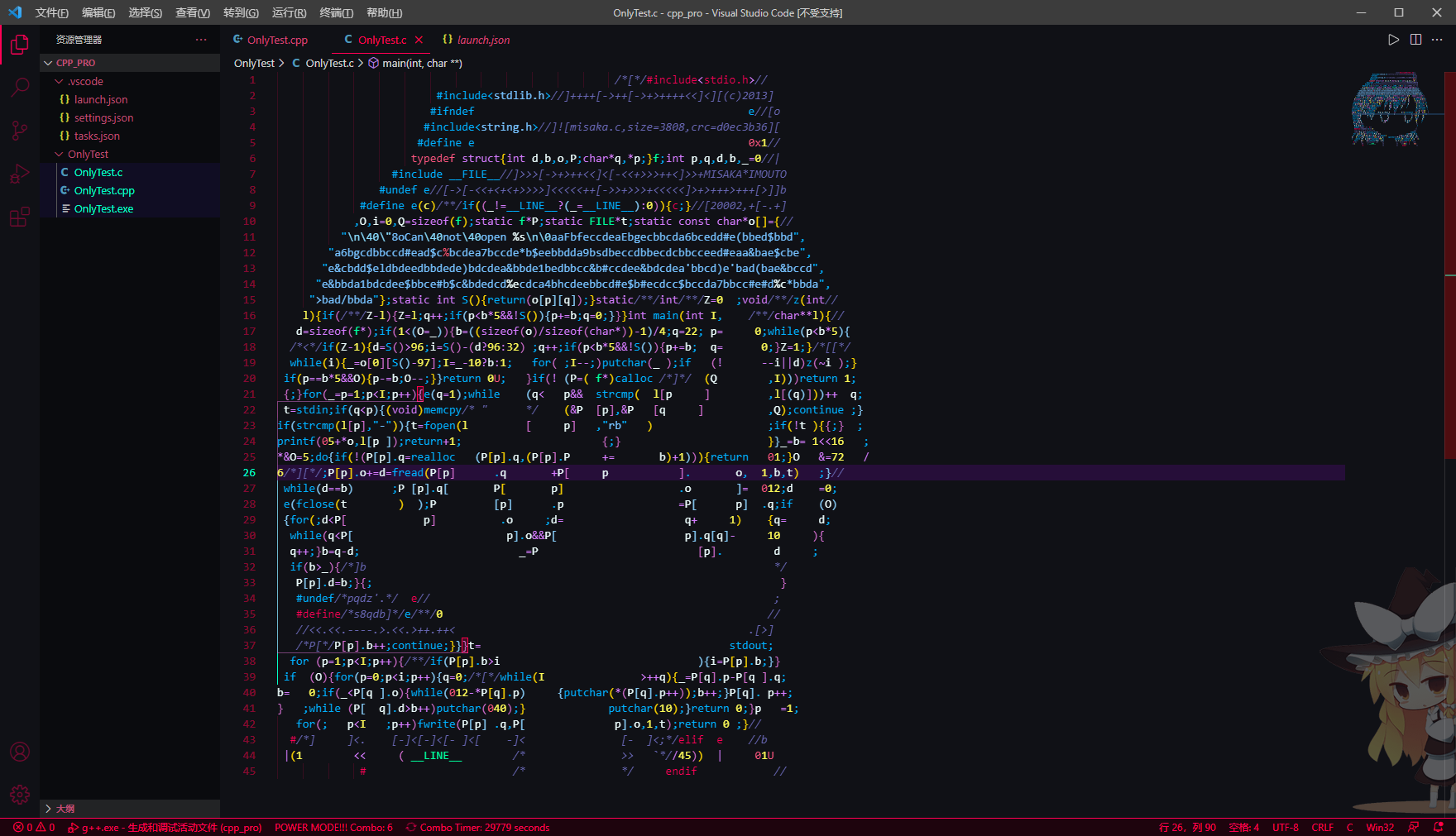Split the editor right
Image resolution: width=1456 pixels, height=836 pixels.
pos(1415,40)
